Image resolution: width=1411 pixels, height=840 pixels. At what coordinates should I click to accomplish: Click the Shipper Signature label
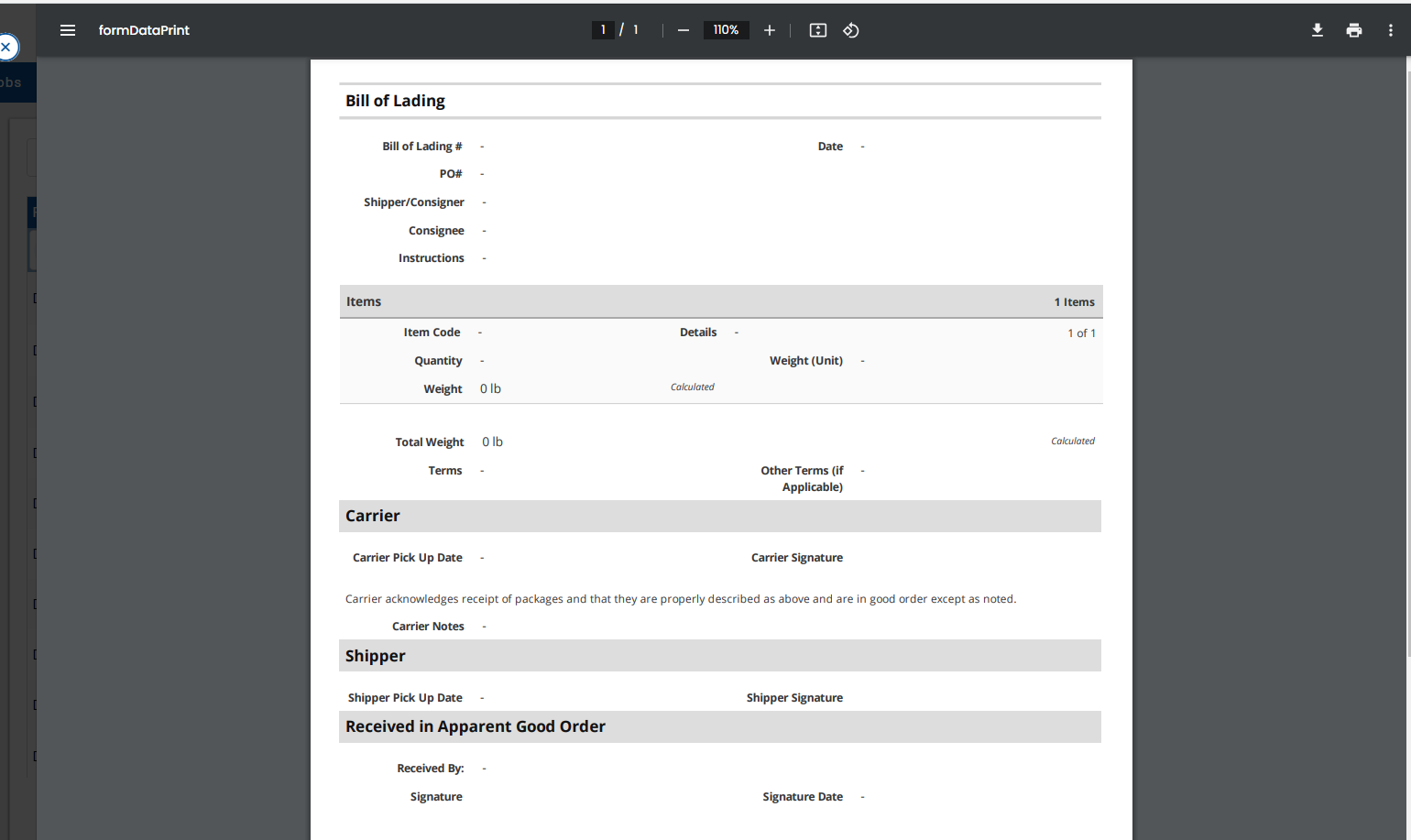pos(794,698)
